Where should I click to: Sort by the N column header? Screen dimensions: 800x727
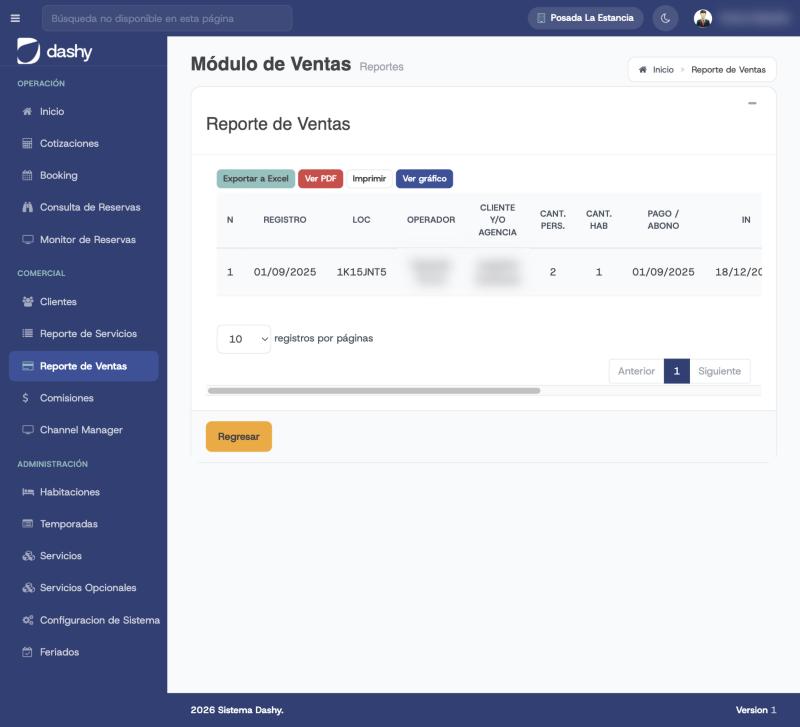point(230,220)
